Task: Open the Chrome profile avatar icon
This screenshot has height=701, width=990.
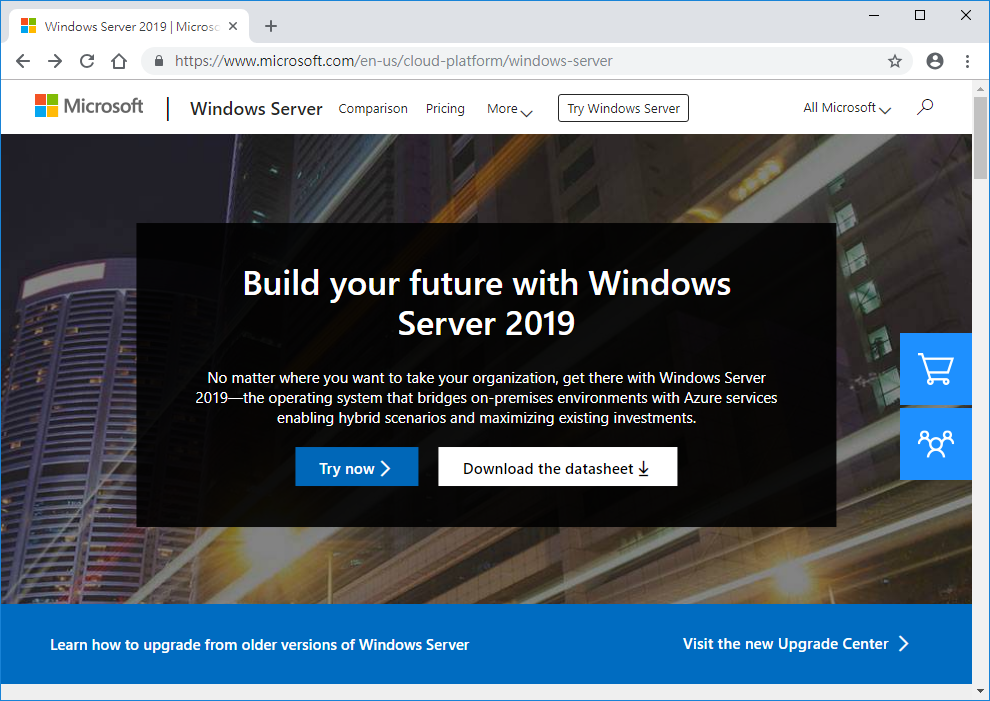Action: pyautogui.click(x=935, y=61)
